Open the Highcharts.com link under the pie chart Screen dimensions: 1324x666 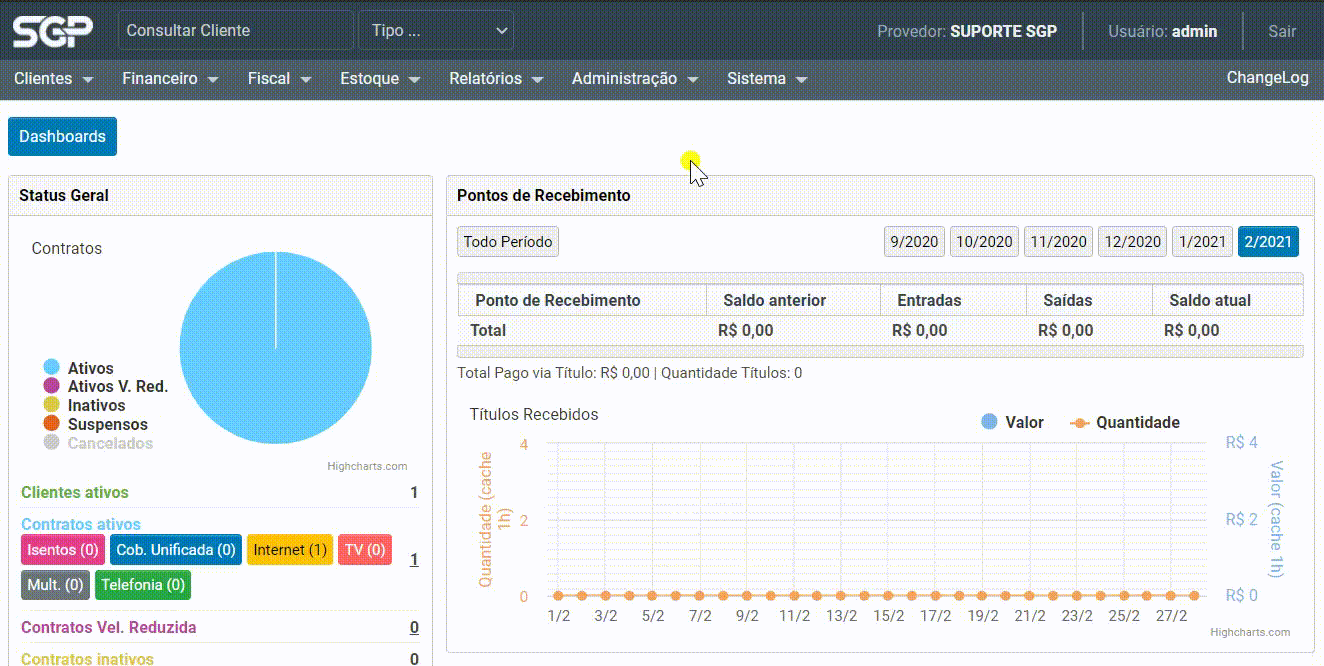(x=367, y=466)
